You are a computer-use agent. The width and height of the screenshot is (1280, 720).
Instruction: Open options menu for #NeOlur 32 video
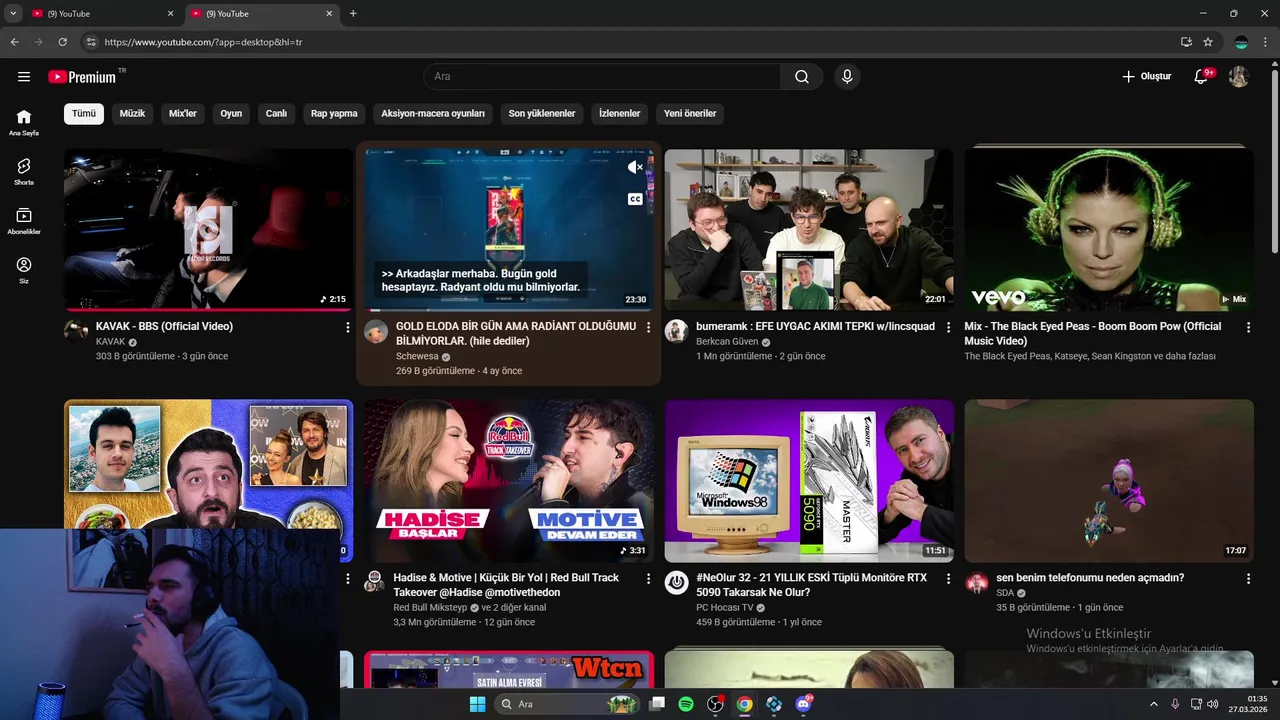[x=948, y=578]
